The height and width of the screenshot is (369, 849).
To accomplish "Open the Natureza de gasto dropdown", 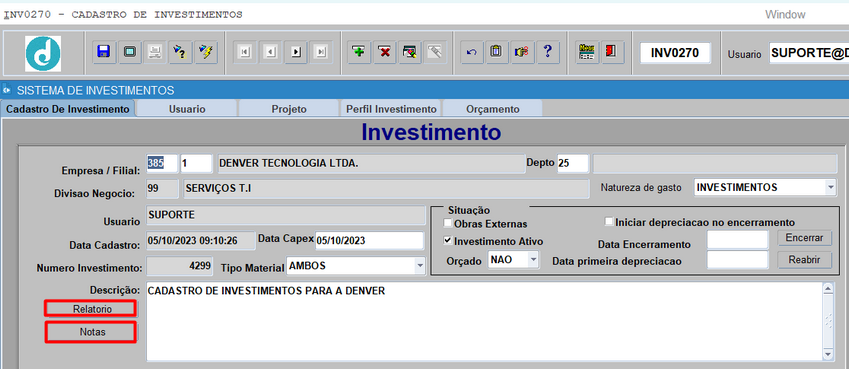I will click(830, 187).
